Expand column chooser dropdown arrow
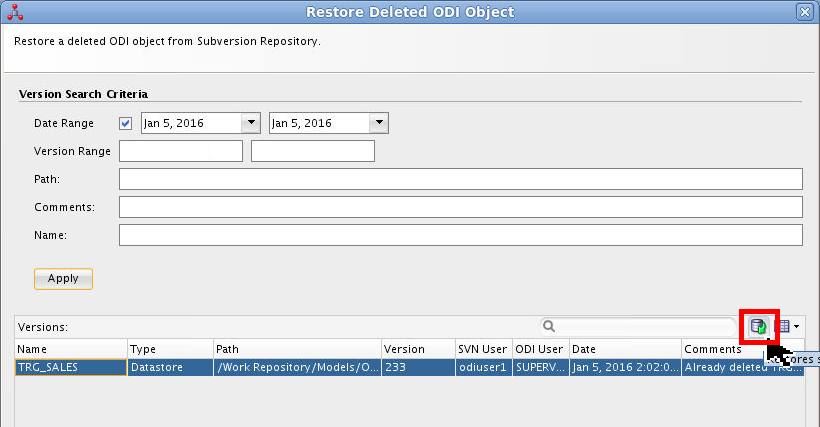Viewport: 820px width, 427px height. click(796, 326)
